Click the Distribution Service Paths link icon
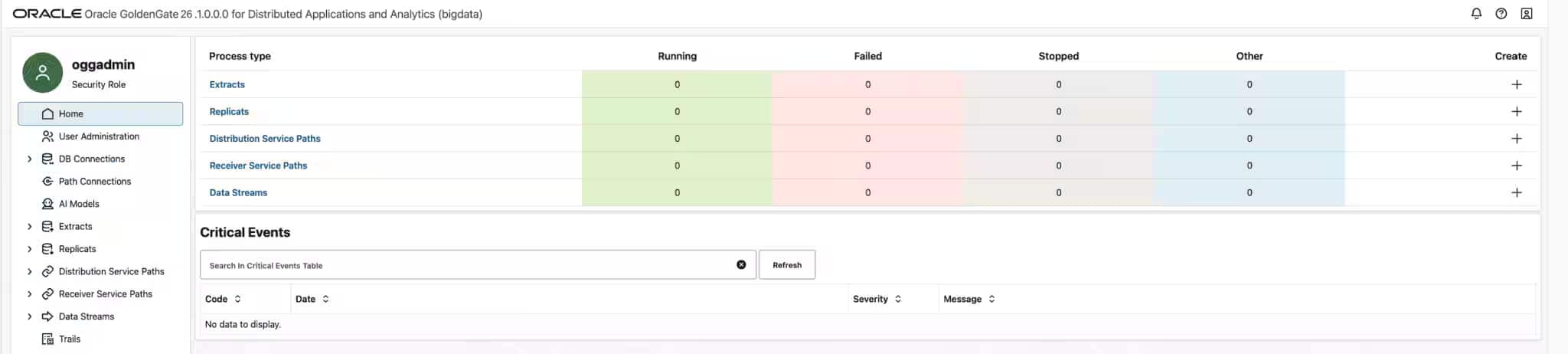Image resolution: width=1568 pixels, height=354 pixels. pos(47,271)
